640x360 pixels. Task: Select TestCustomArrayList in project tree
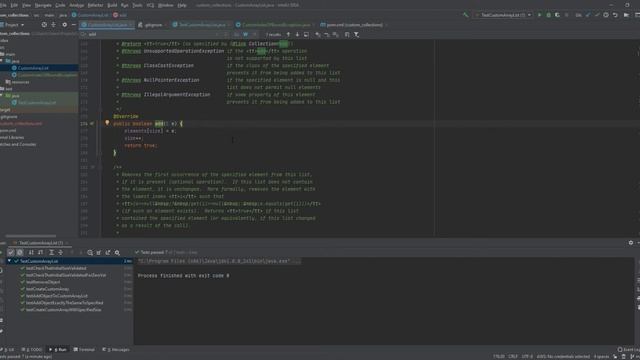(37, 103)
